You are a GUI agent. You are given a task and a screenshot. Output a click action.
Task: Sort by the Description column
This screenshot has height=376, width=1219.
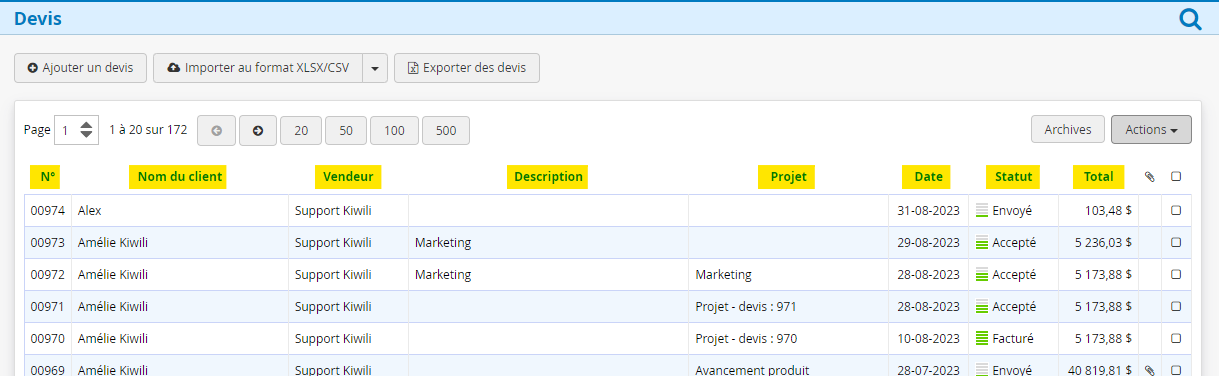click(x=548, y=177)
